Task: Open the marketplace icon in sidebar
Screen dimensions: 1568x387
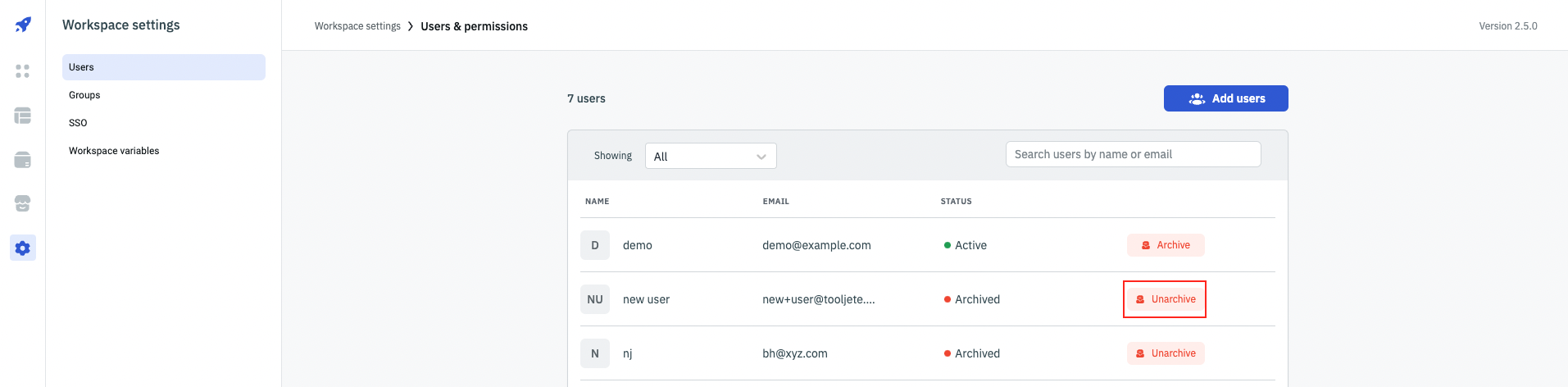Action: point(23,203)
